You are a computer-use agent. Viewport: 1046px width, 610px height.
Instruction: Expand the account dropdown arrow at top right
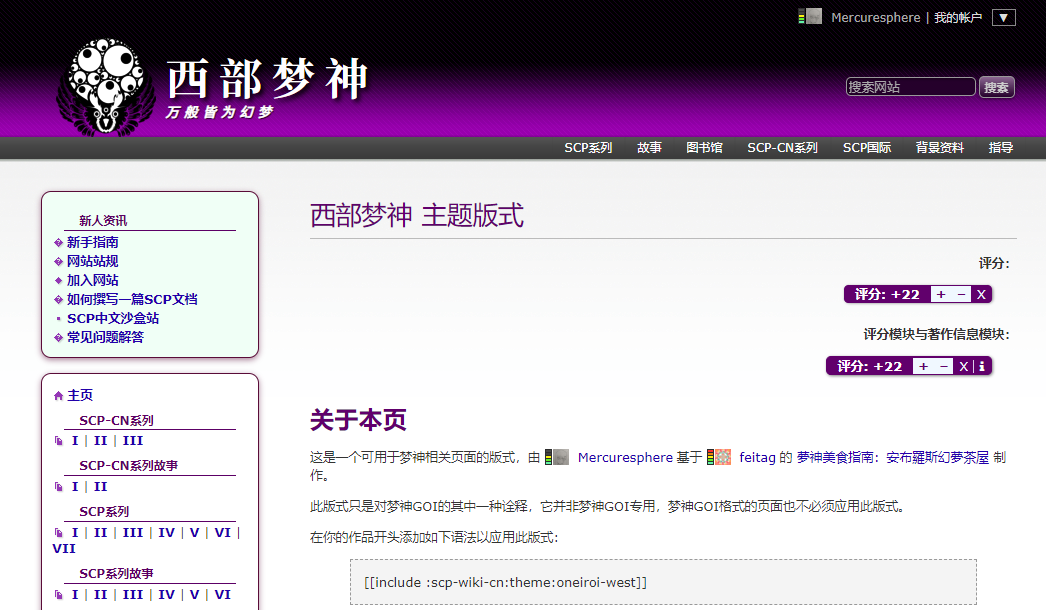click(x=1004, y=17)
